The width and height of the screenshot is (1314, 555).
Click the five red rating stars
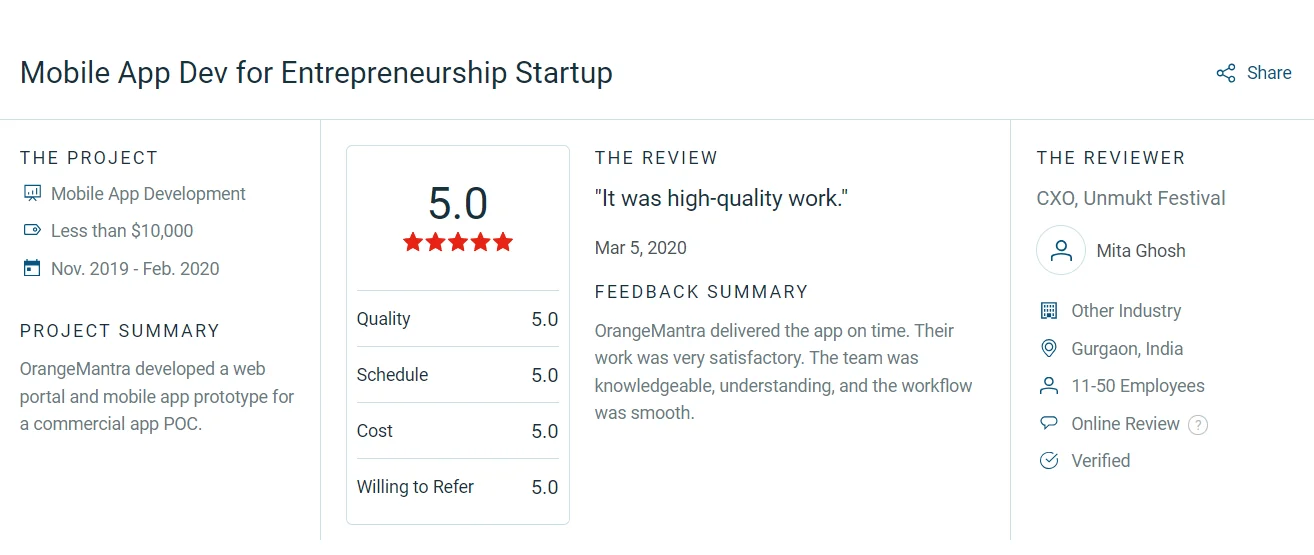458,242
